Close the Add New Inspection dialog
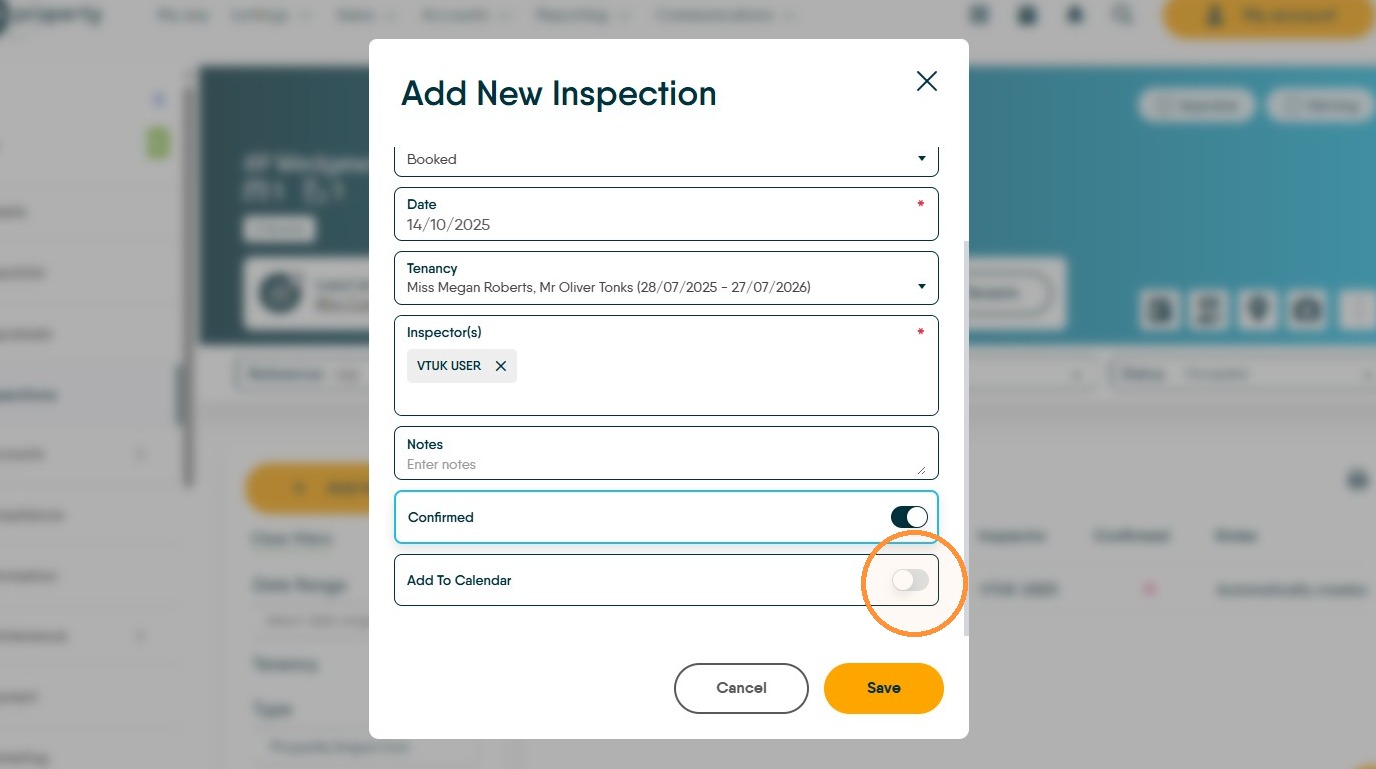The image size is (1376, 769). tap(927, 82)
